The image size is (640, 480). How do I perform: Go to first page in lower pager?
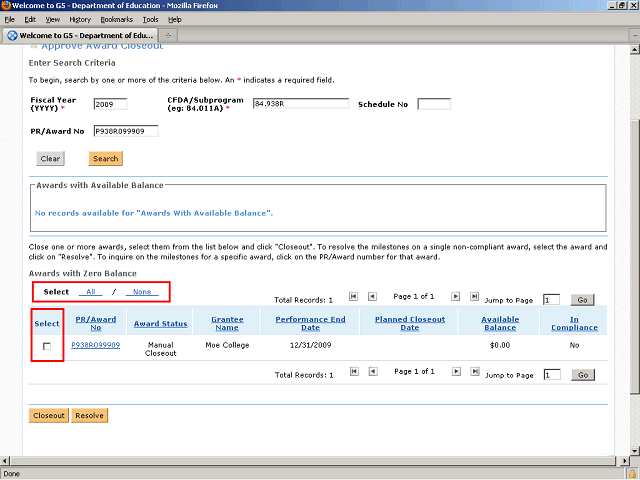(x=354, y=371)
